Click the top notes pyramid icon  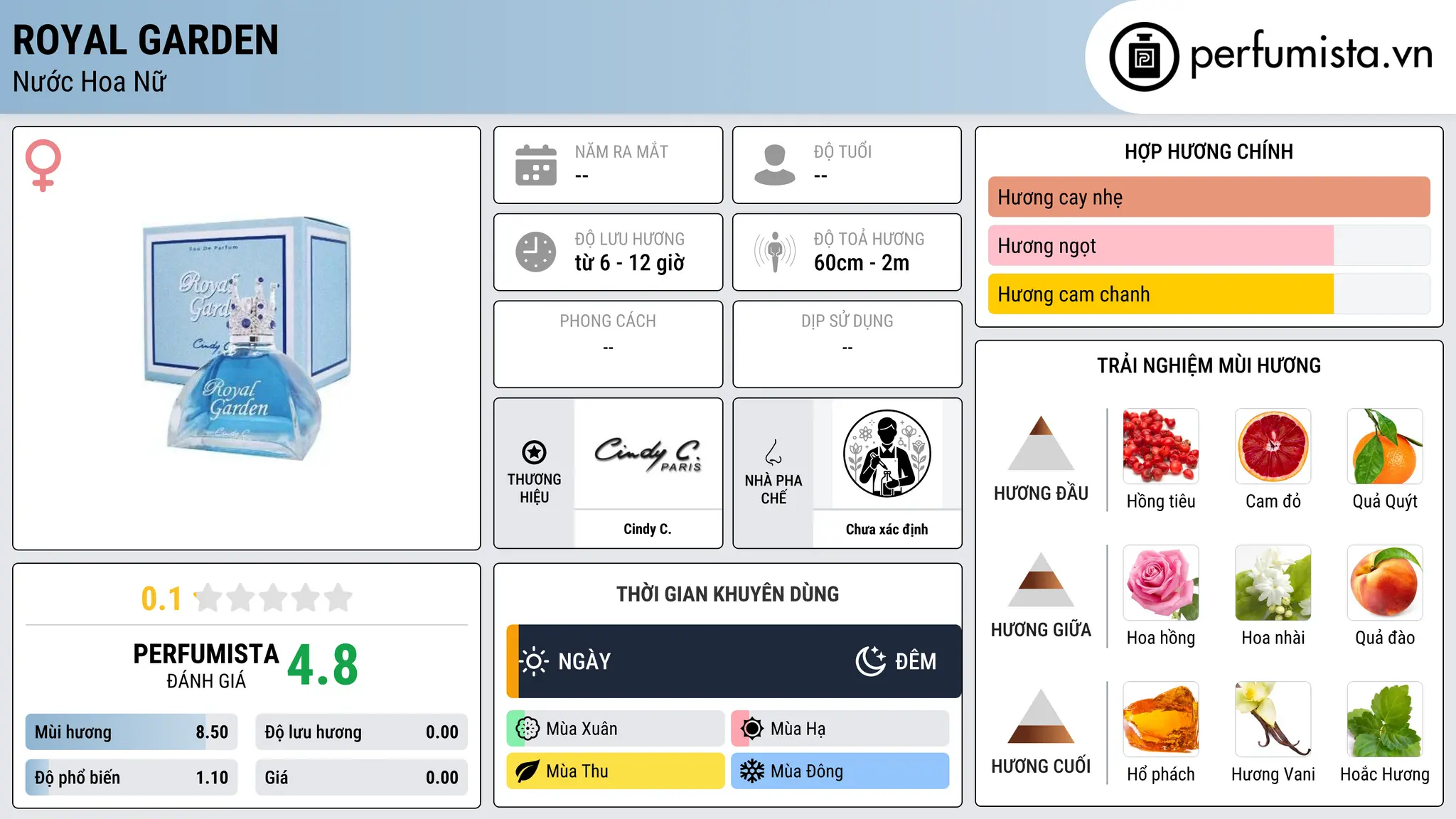1041,444
